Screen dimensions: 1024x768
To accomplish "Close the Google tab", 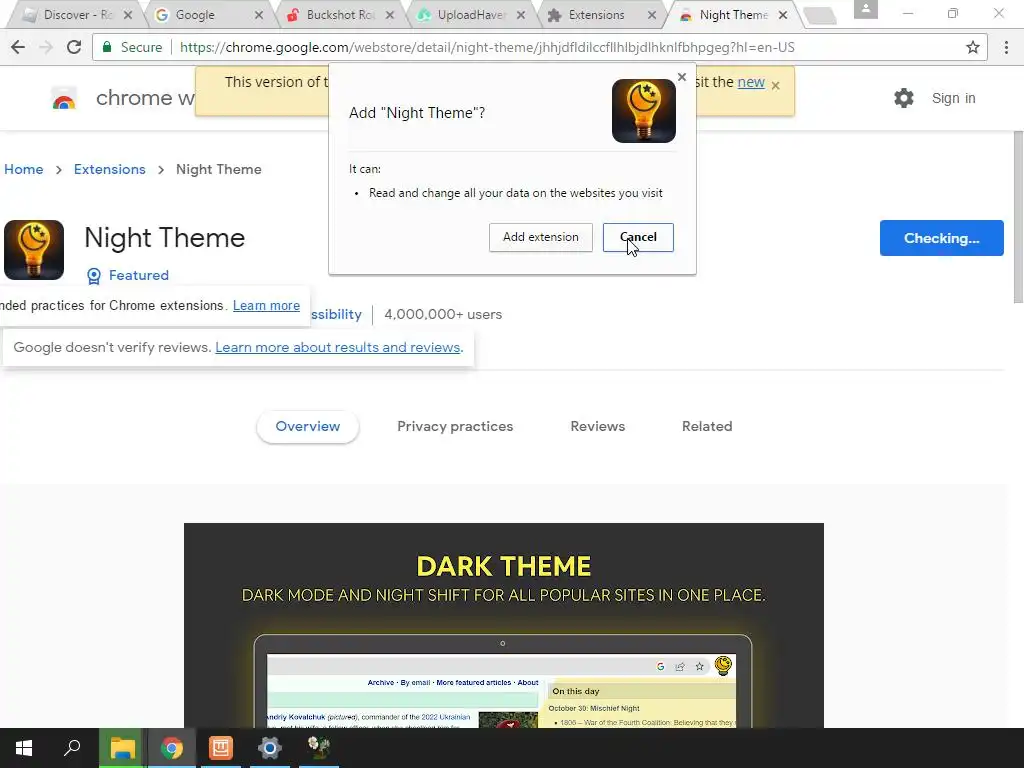I will pos(259,14).
